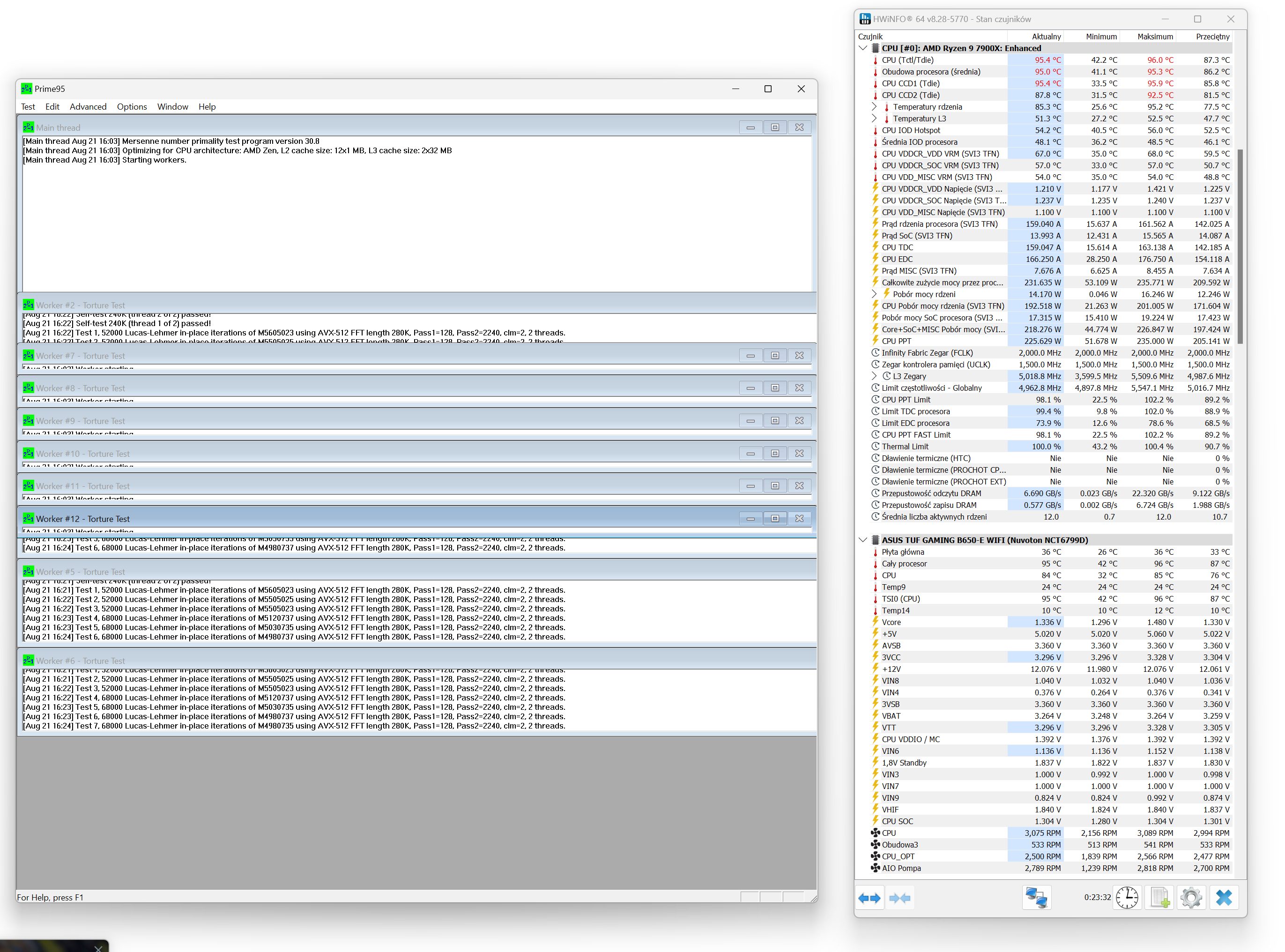Expand the Temperatury rdzenia sensor group
The width and height of the screenshot is (1285, 952).
coord(874,107)
